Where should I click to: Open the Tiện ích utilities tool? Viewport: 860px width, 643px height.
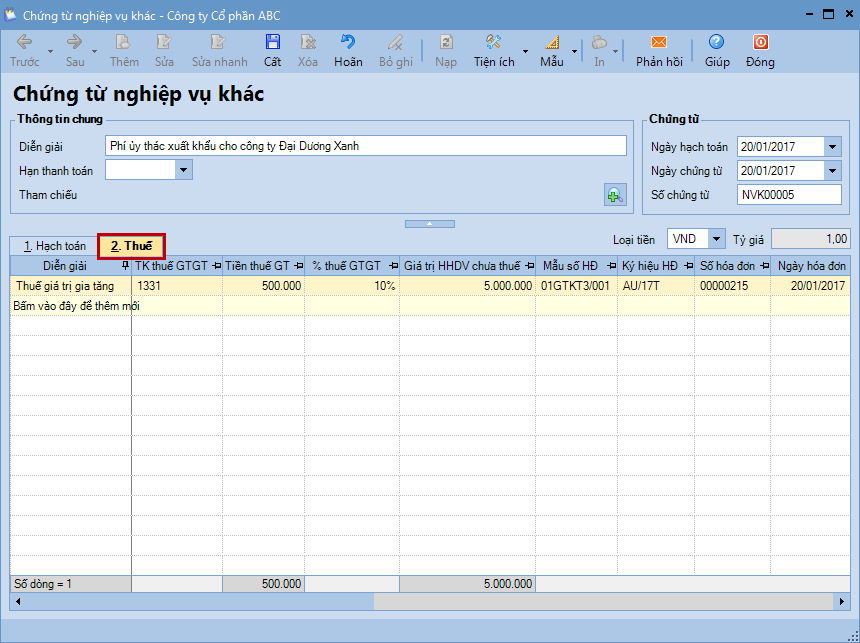tap(494, 43)
